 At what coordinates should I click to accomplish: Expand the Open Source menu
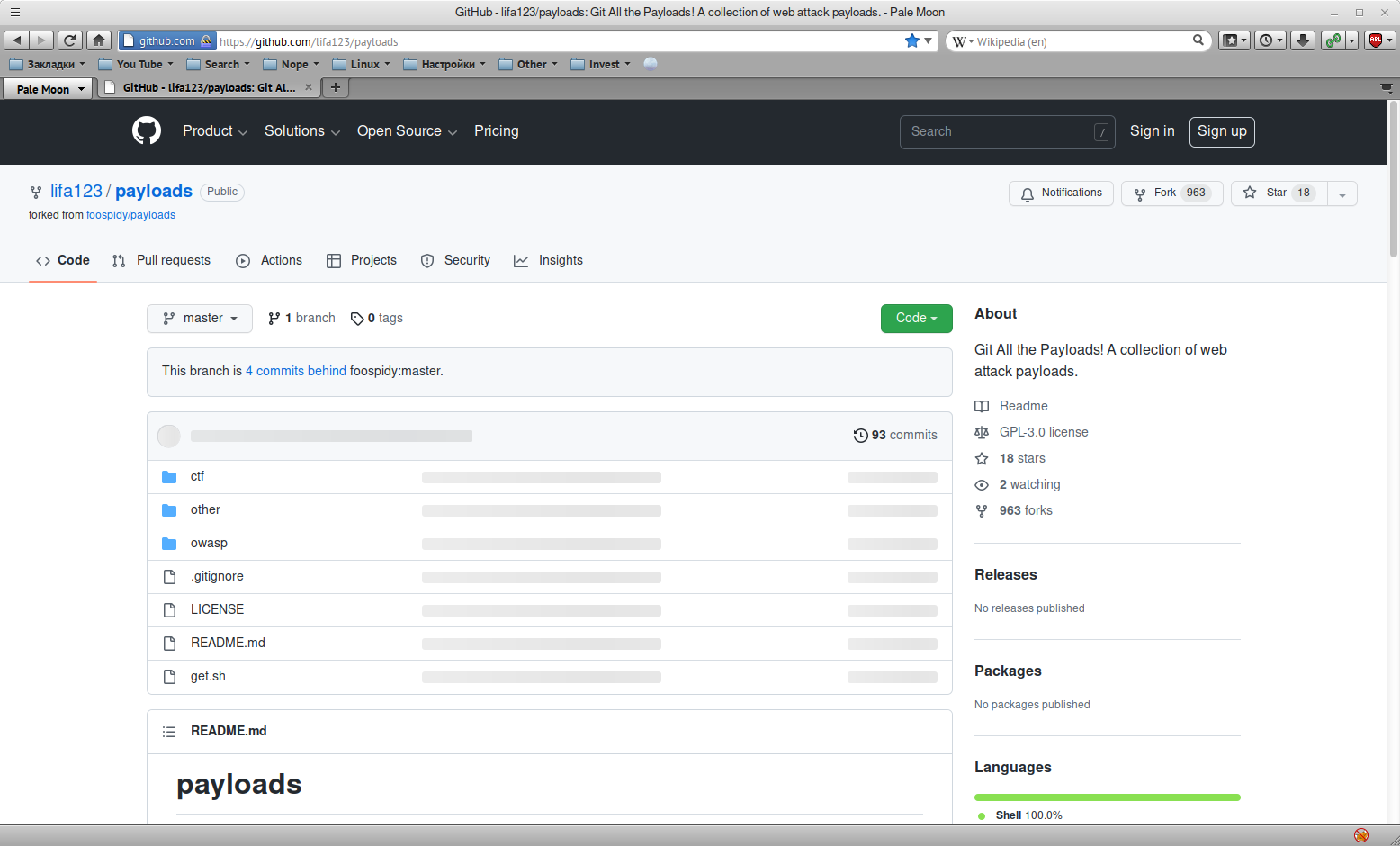click(x=408, y=131)
